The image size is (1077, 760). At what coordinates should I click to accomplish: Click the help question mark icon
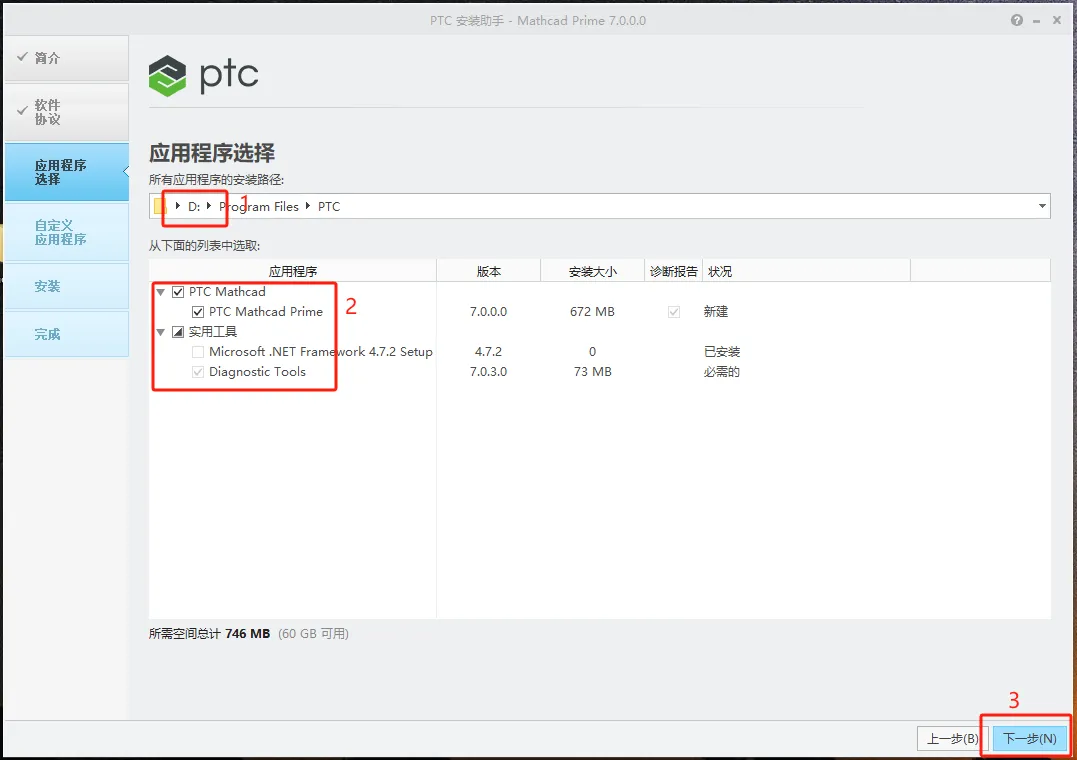click(1017, 21)
